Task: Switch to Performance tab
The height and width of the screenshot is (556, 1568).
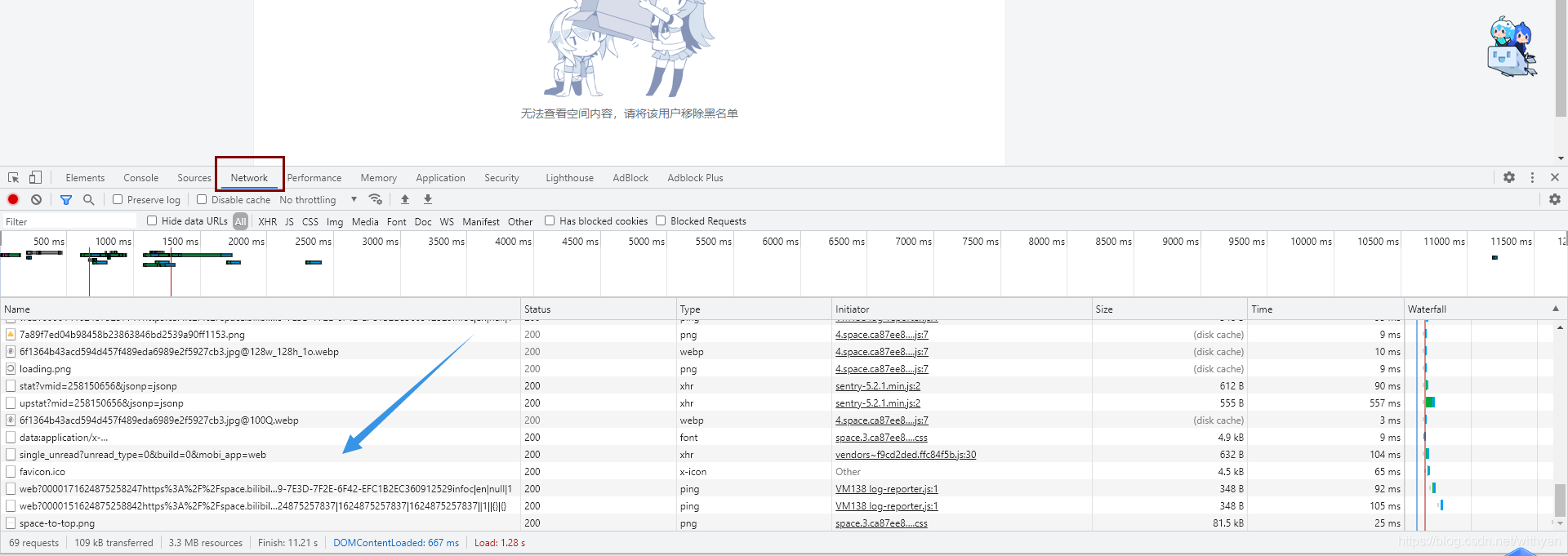Action: coord(314,178)
